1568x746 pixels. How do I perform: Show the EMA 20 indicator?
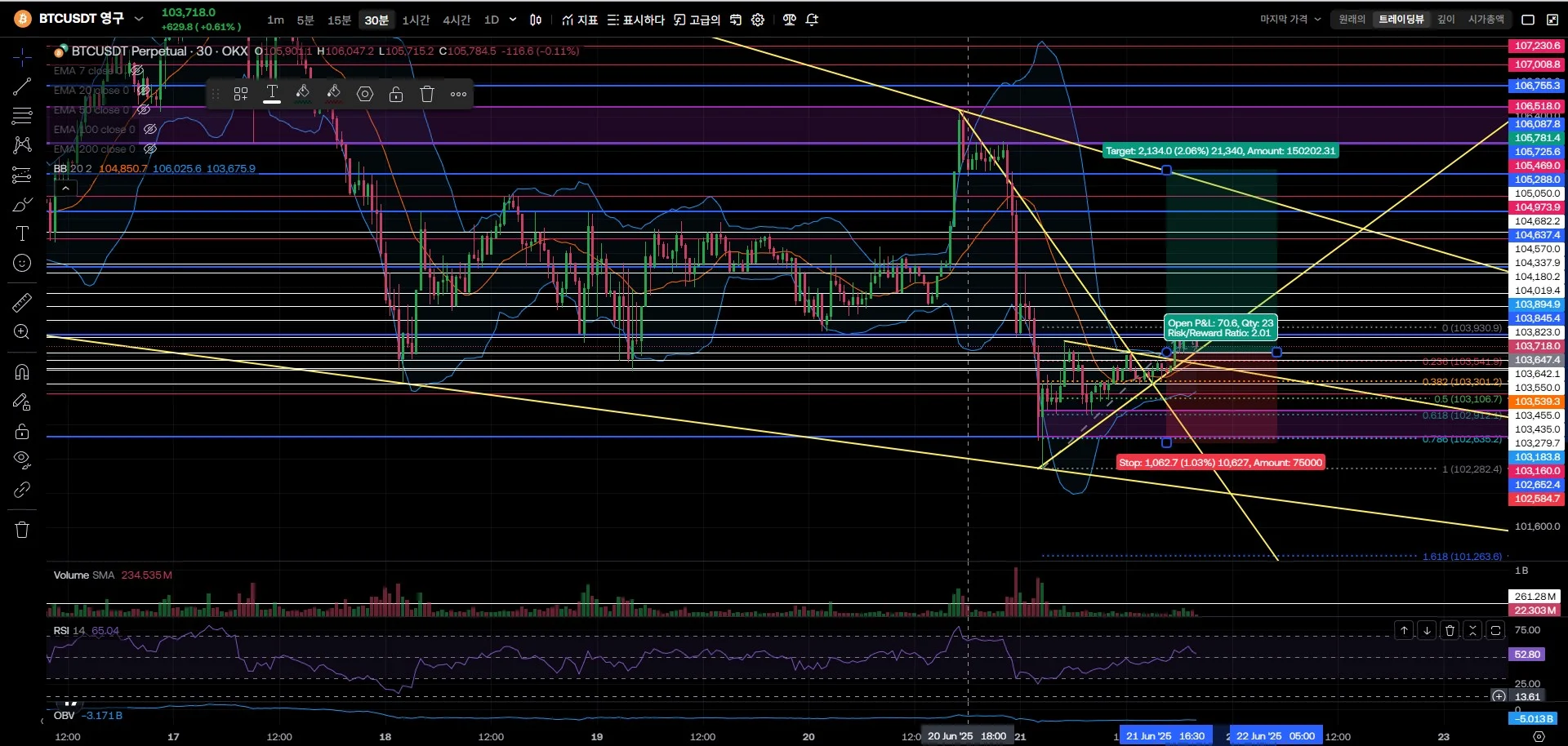[x=143, y=91]
